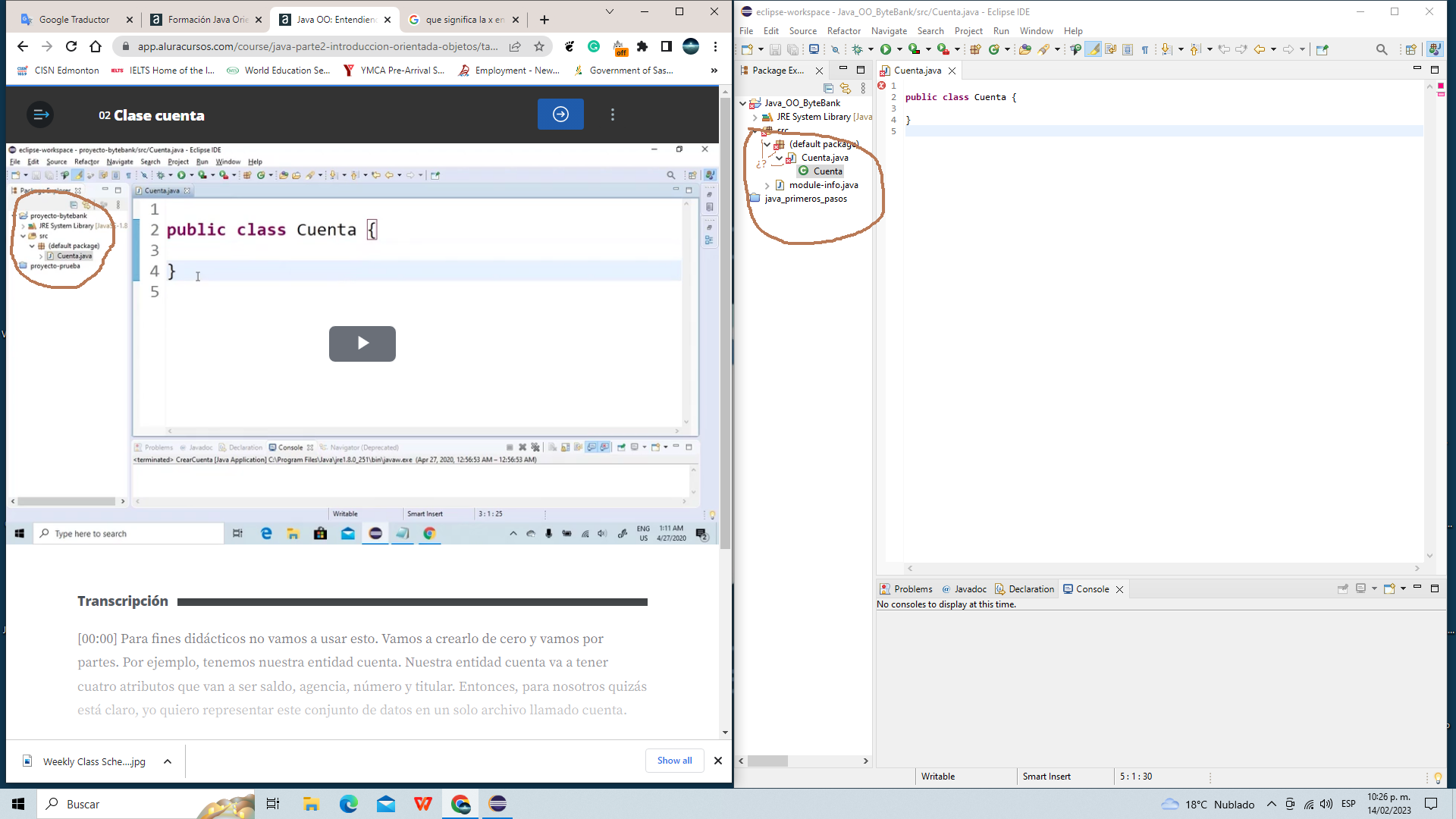The height and width of the screenshot is (819, 1456).
Task: Click the Cuenta class node in Package Explorer
Action: tap(825, 171)
